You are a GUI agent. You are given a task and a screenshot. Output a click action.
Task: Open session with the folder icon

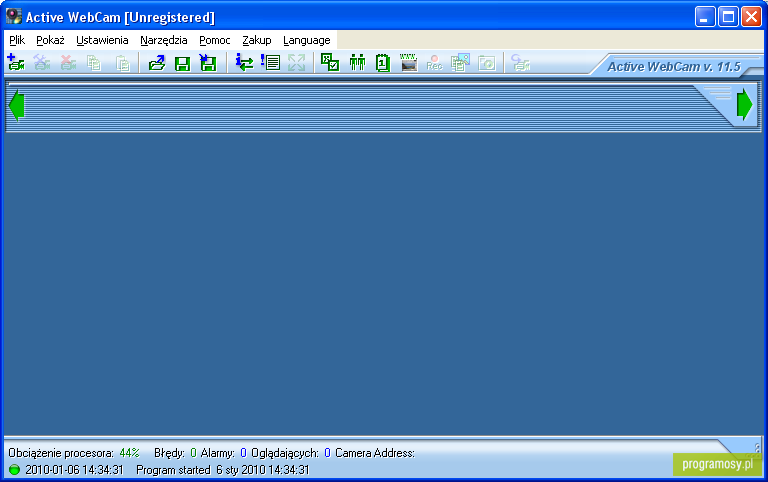coord(157,63)
